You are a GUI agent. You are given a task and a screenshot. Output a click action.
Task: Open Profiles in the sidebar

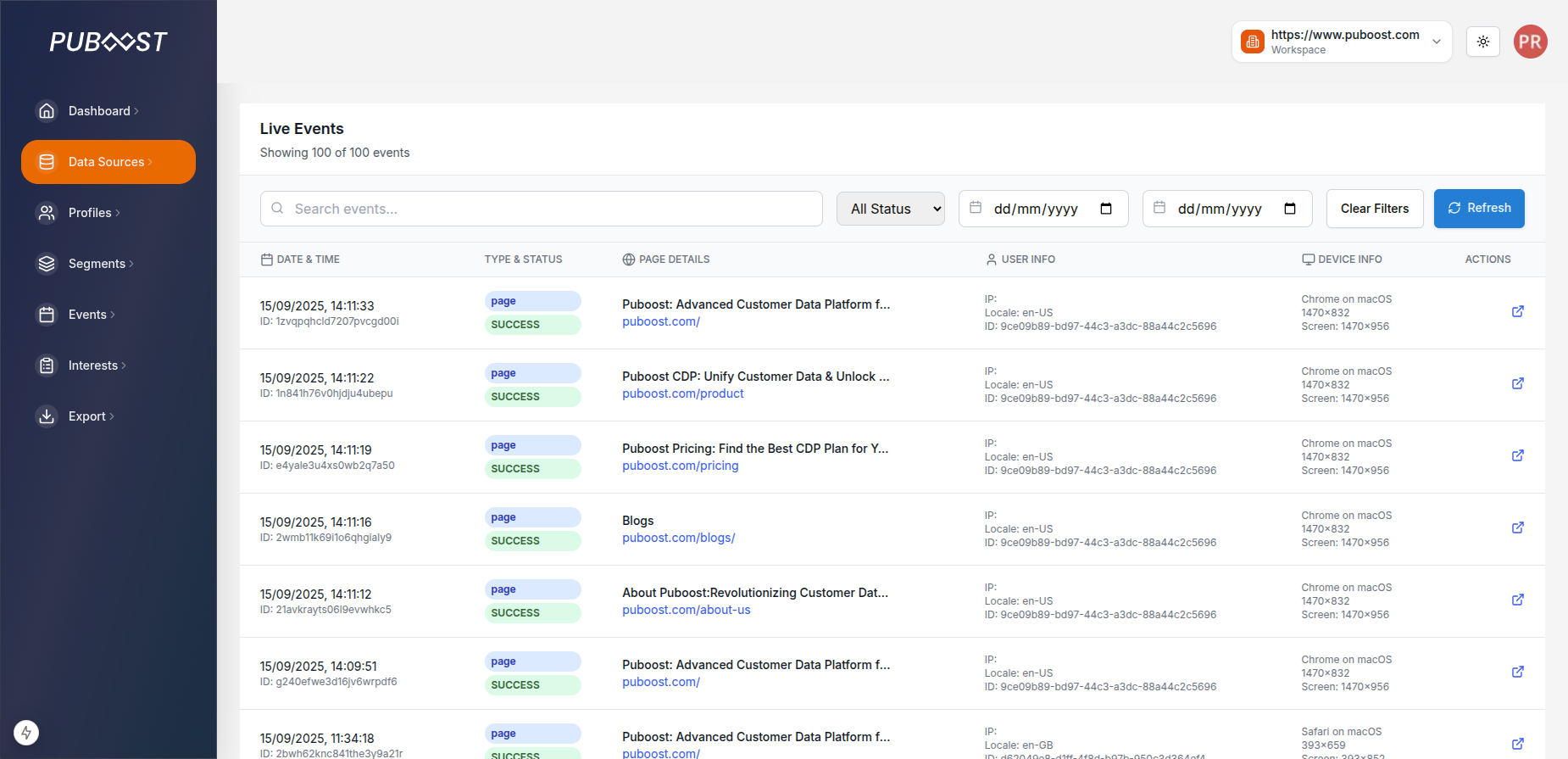click(x=90, y=213)
